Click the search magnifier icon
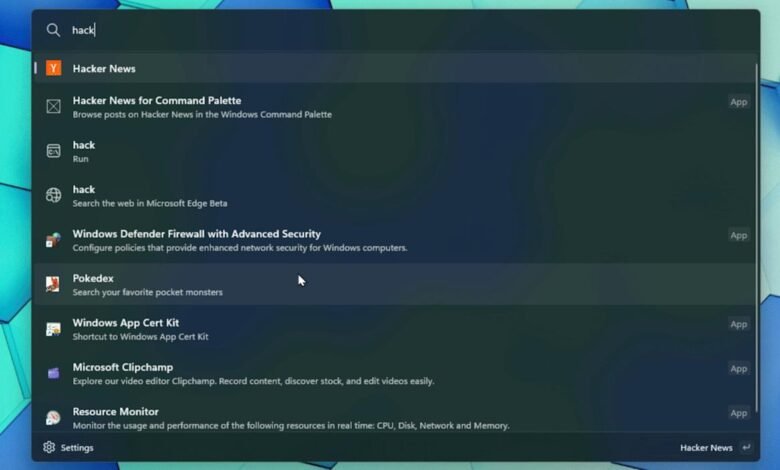780x470 pixels. [53, 30]
